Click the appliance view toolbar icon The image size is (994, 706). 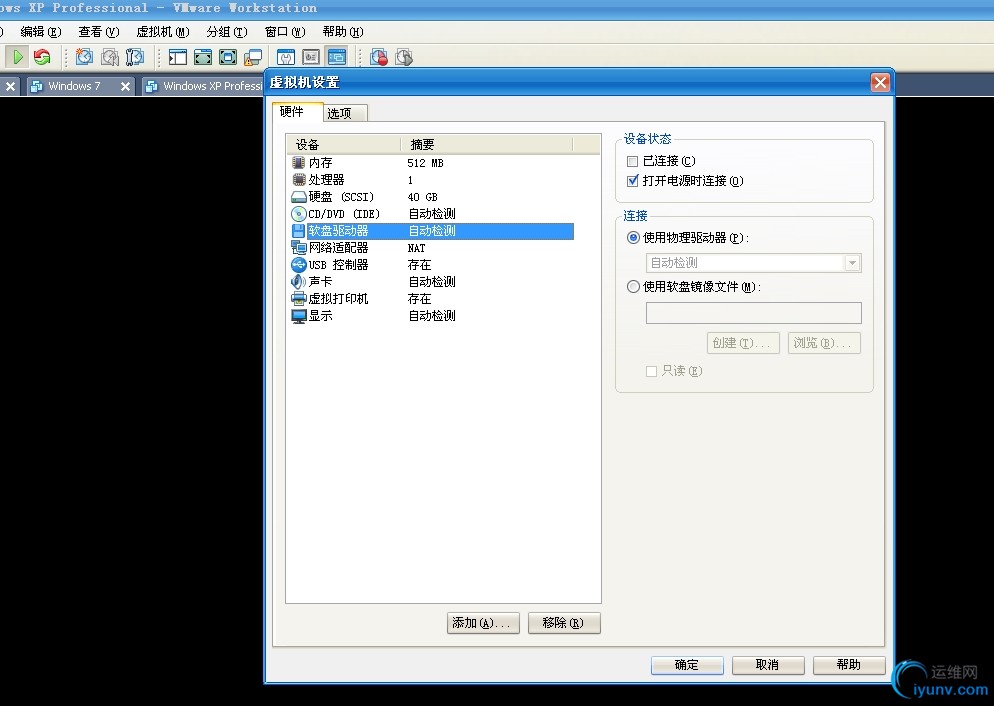[x=311, y=57]
